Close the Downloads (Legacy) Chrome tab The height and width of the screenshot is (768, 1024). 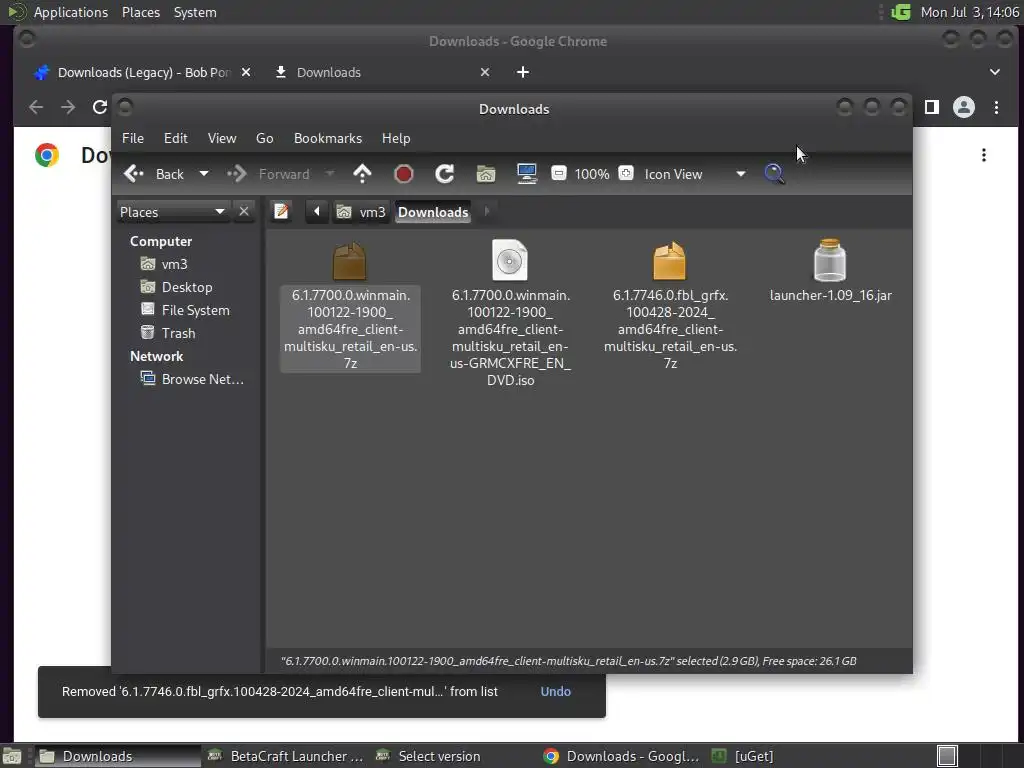246,72
